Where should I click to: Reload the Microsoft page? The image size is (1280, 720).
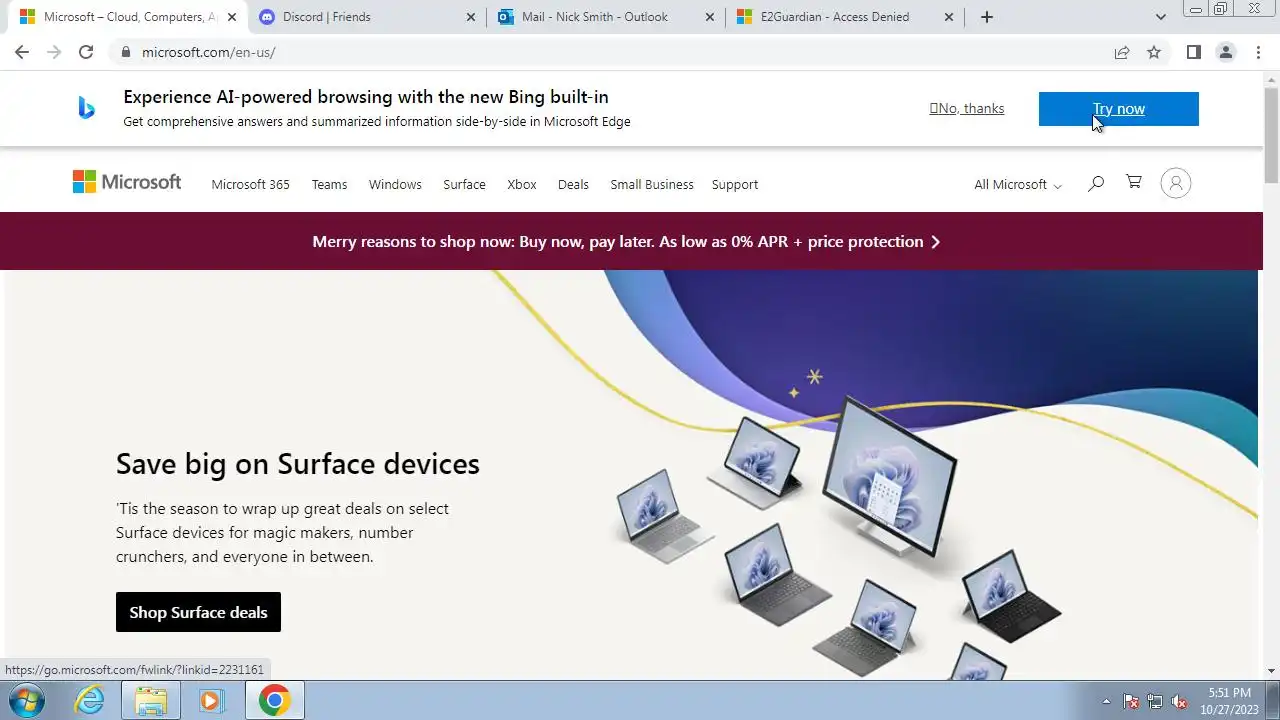[x=86, y=52]
